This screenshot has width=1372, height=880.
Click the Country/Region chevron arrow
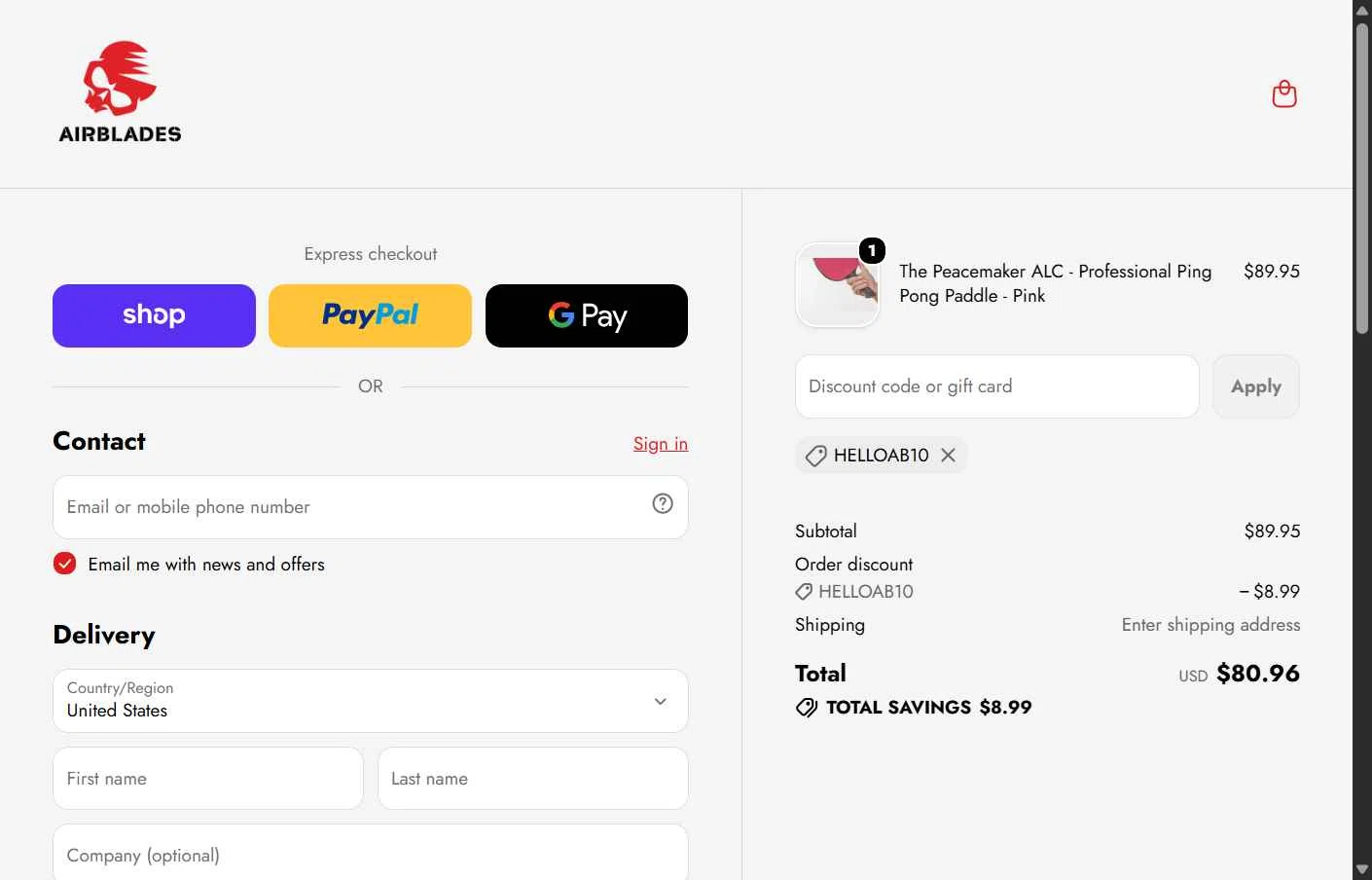click(661, 701)
